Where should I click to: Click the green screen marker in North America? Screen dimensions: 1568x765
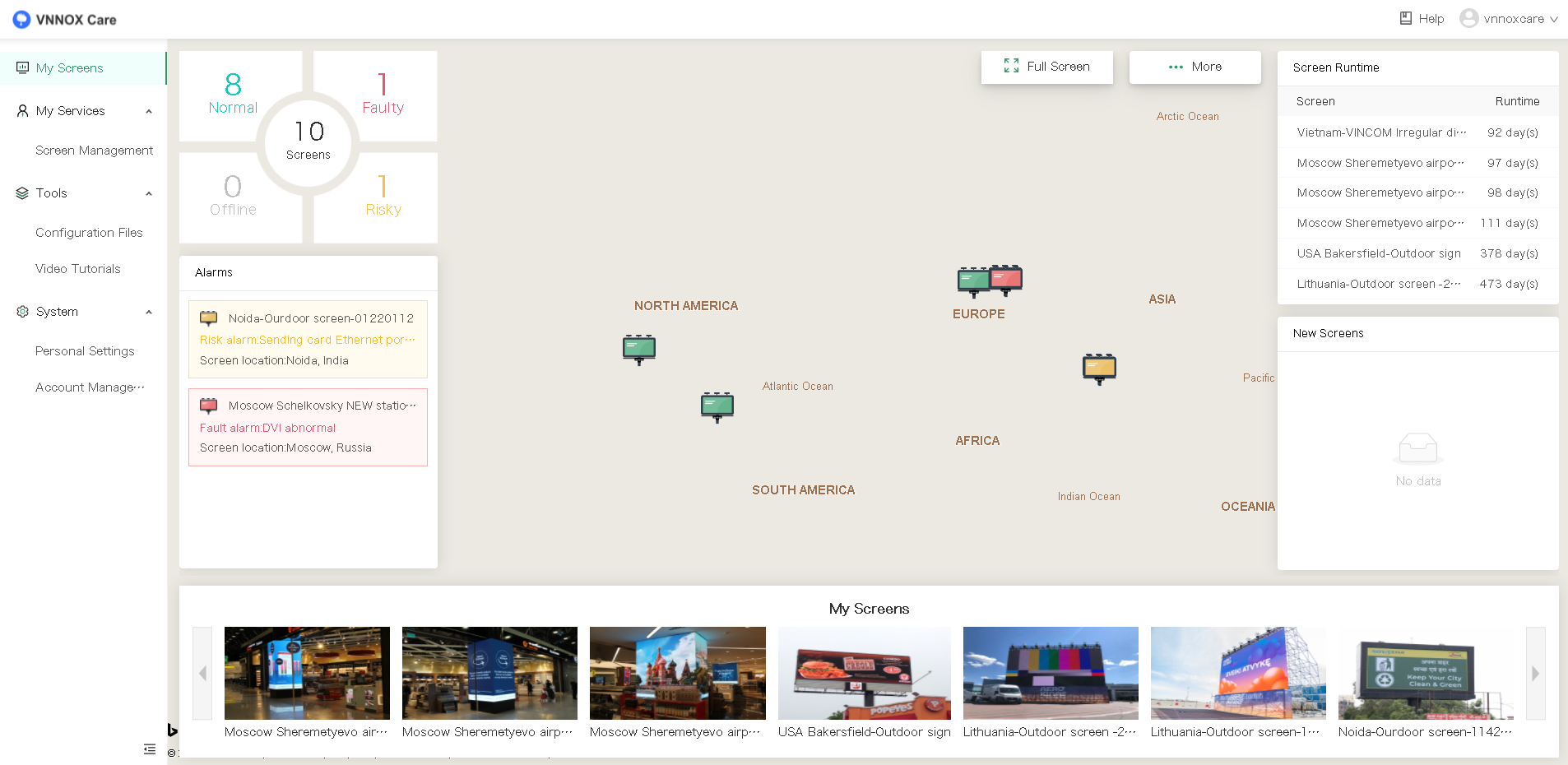pos(639,349)
